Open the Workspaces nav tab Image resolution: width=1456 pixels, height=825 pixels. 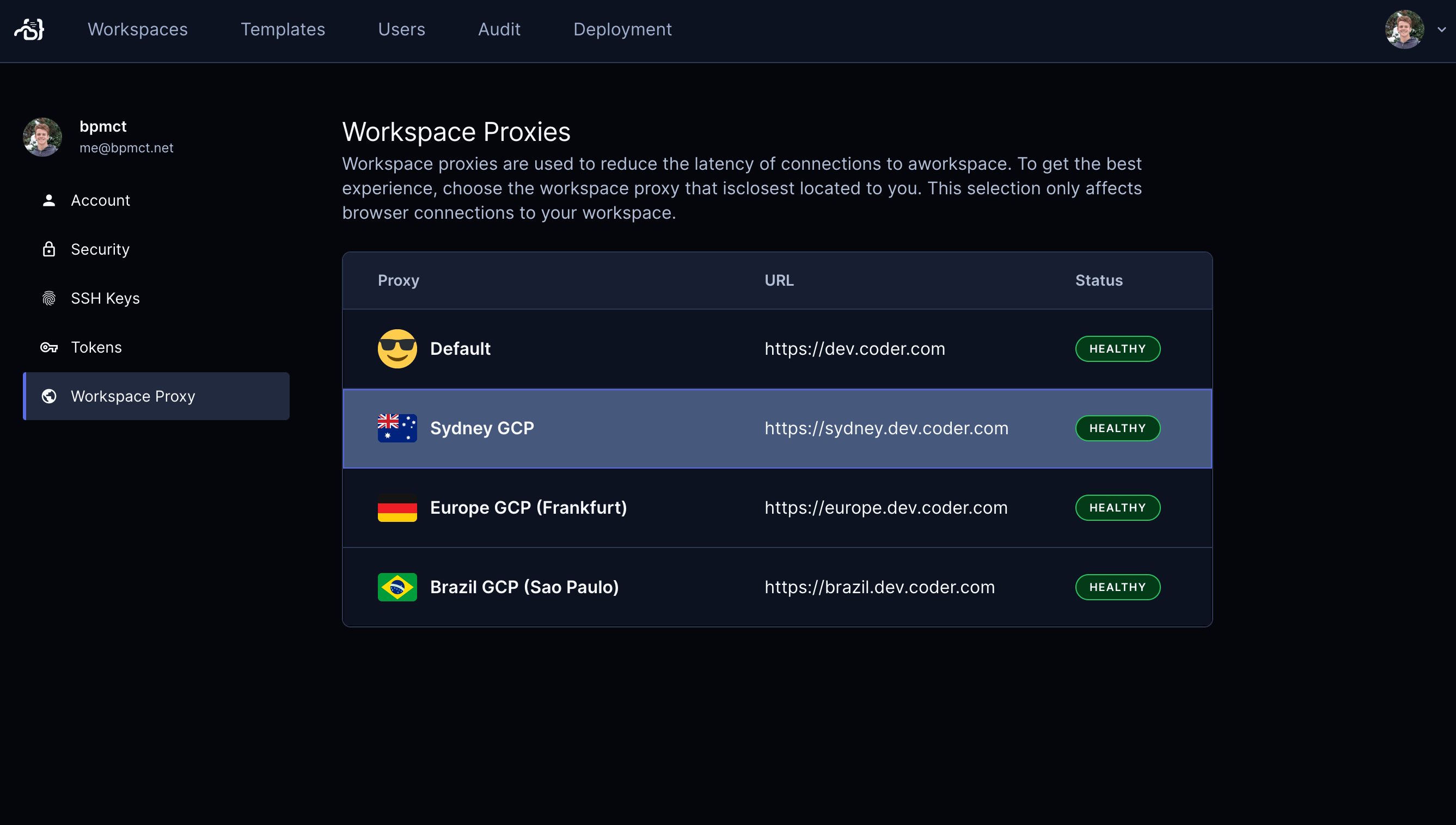137,29
